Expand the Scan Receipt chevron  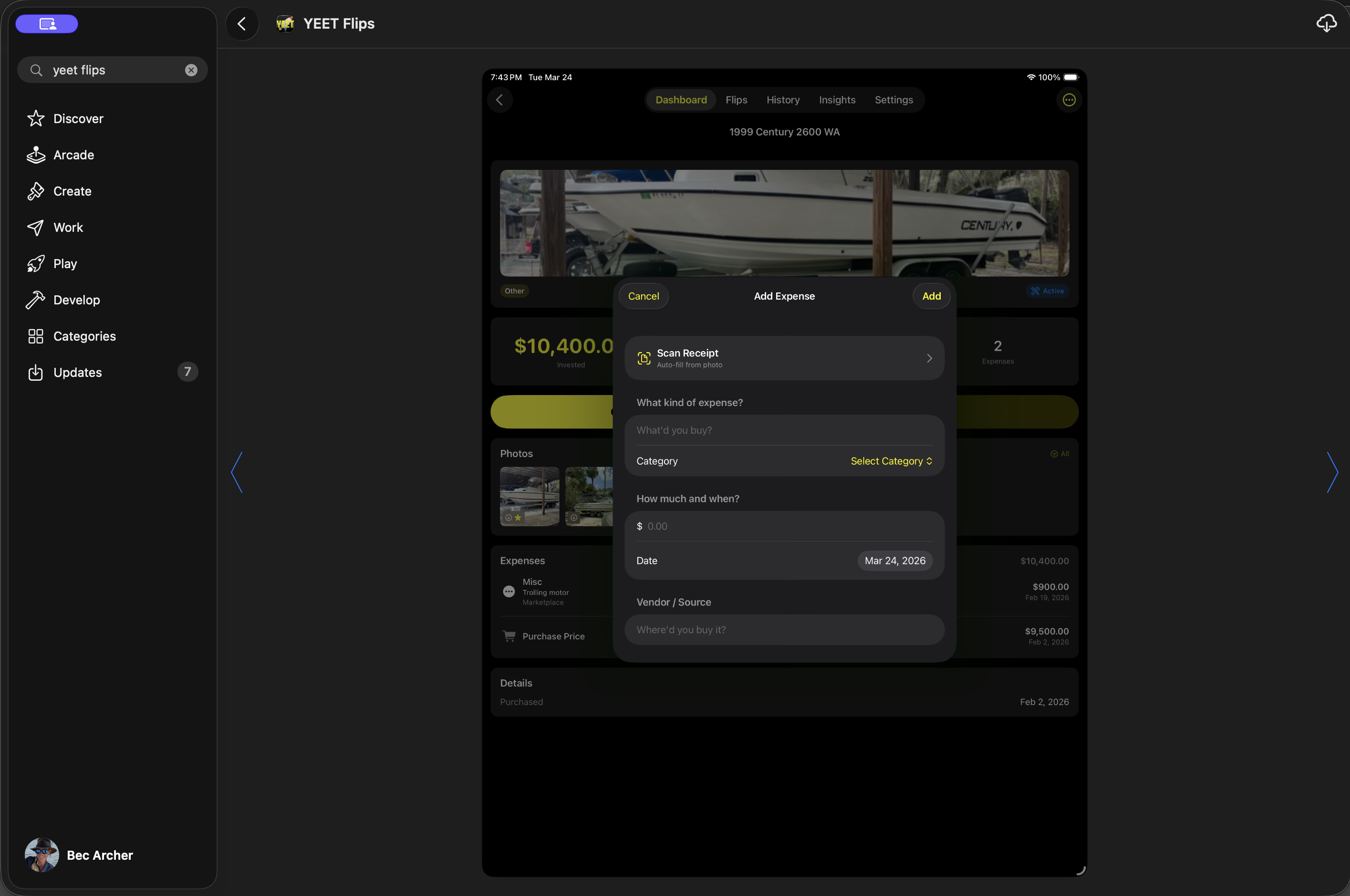click(x=930, y=358)
